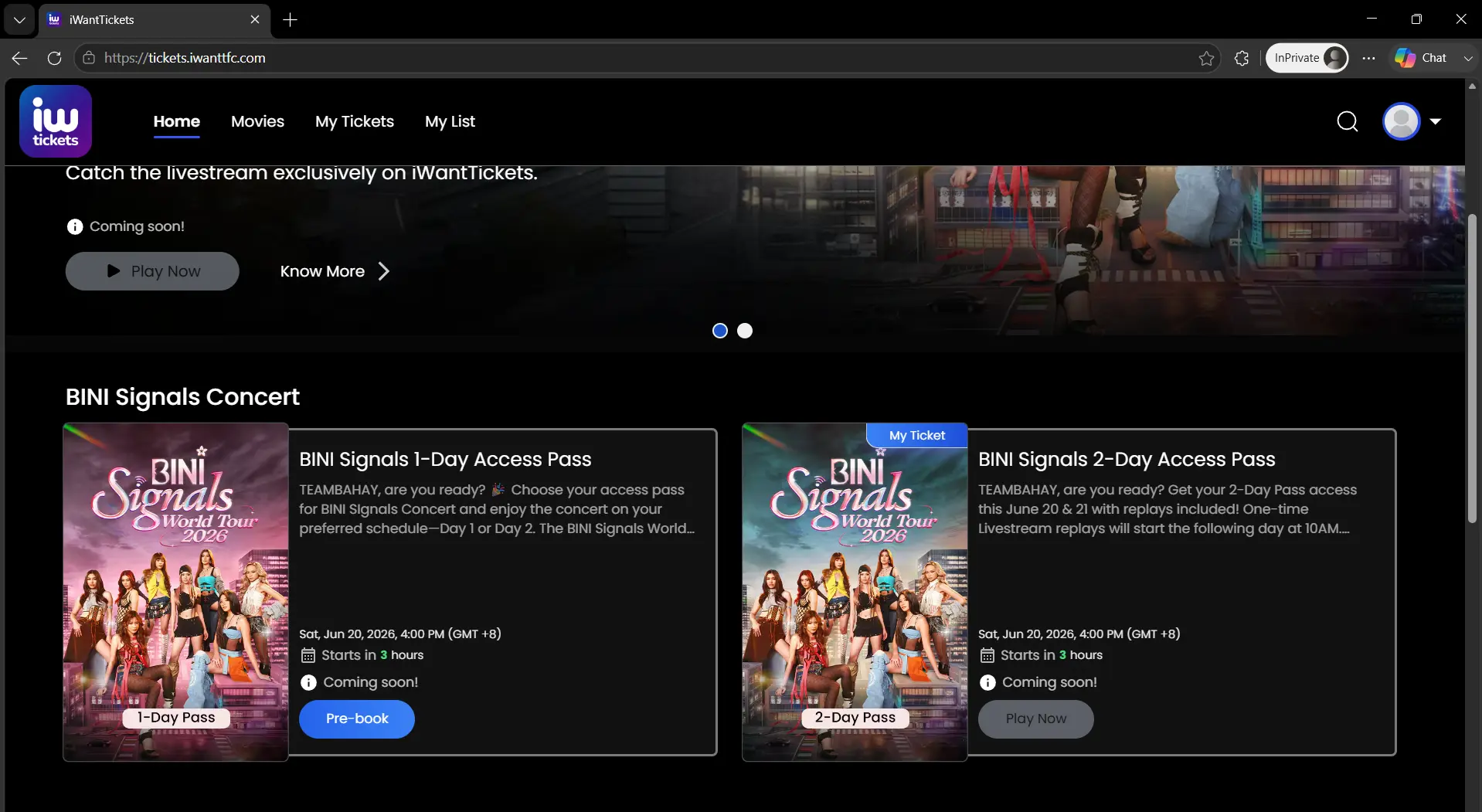Click the calendar icon on the 2-Day Pass card
1482x812 pixels.
click(x=987, y=655)
